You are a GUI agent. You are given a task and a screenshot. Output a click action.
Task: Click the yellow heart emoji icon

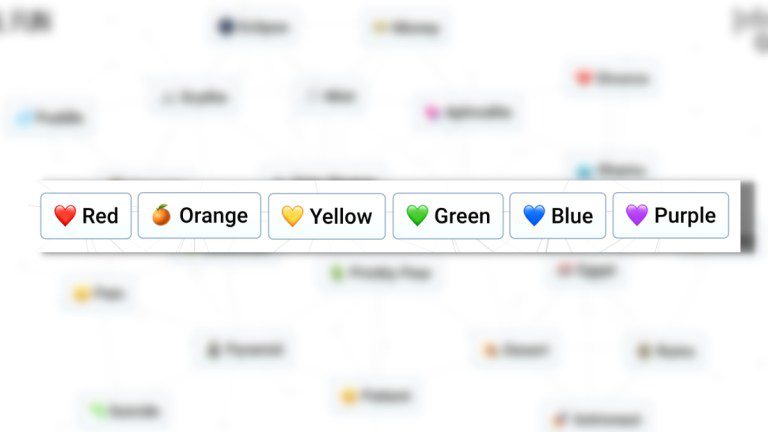tap(292, 216)
